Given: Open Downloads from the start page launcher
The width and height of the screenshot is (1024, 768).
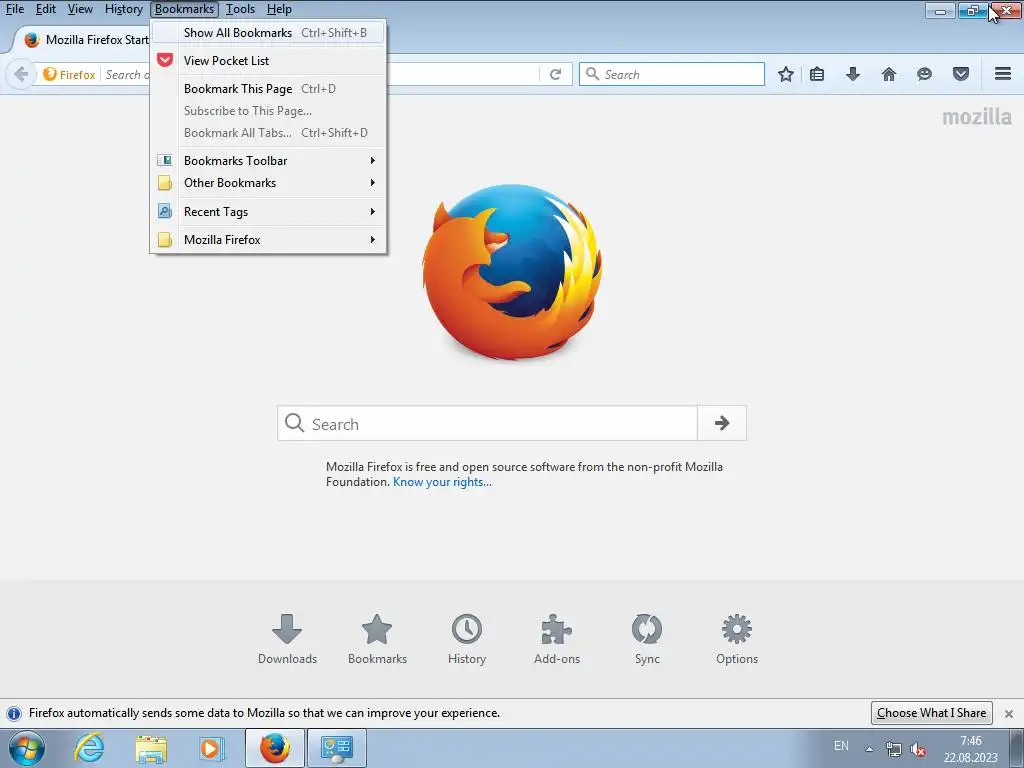Looking at the screenshot, I should [x=287, y=639].
